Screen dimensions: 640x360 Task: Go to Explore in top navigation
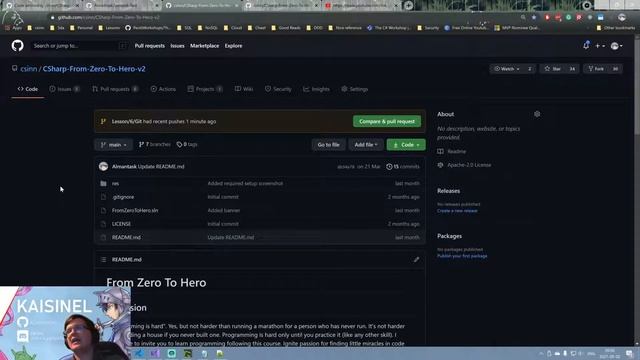233,46
